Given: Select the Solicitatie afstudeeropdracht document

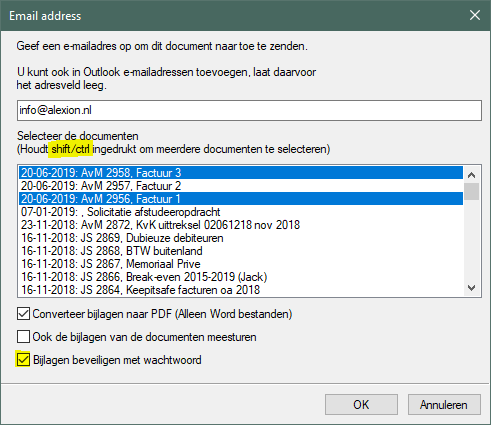Looking at the screenshot, I should (x=241, y=212).
